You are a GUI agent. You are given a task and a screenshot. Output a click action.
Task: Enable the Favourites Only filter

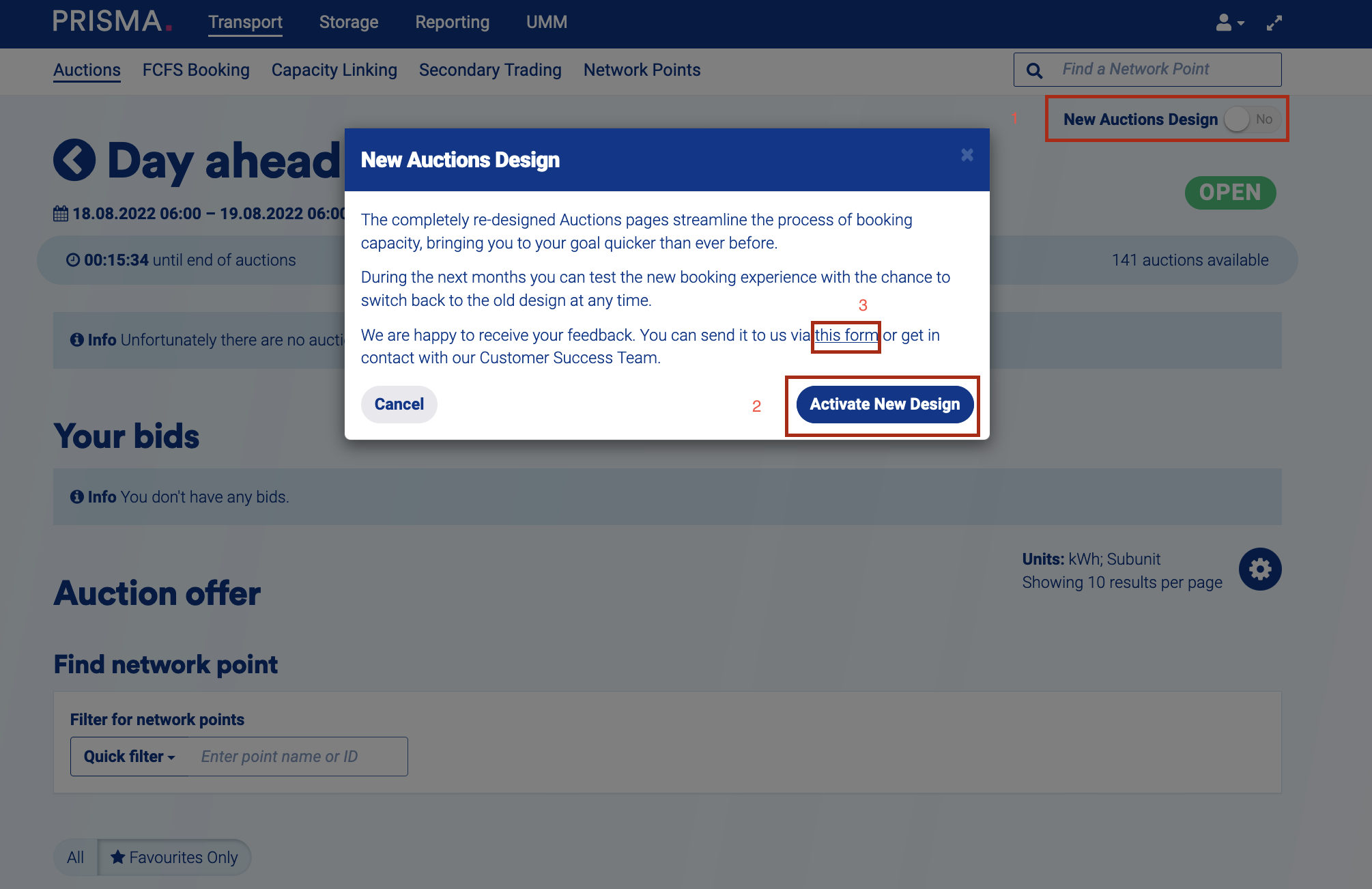click(x=175, y=857)
